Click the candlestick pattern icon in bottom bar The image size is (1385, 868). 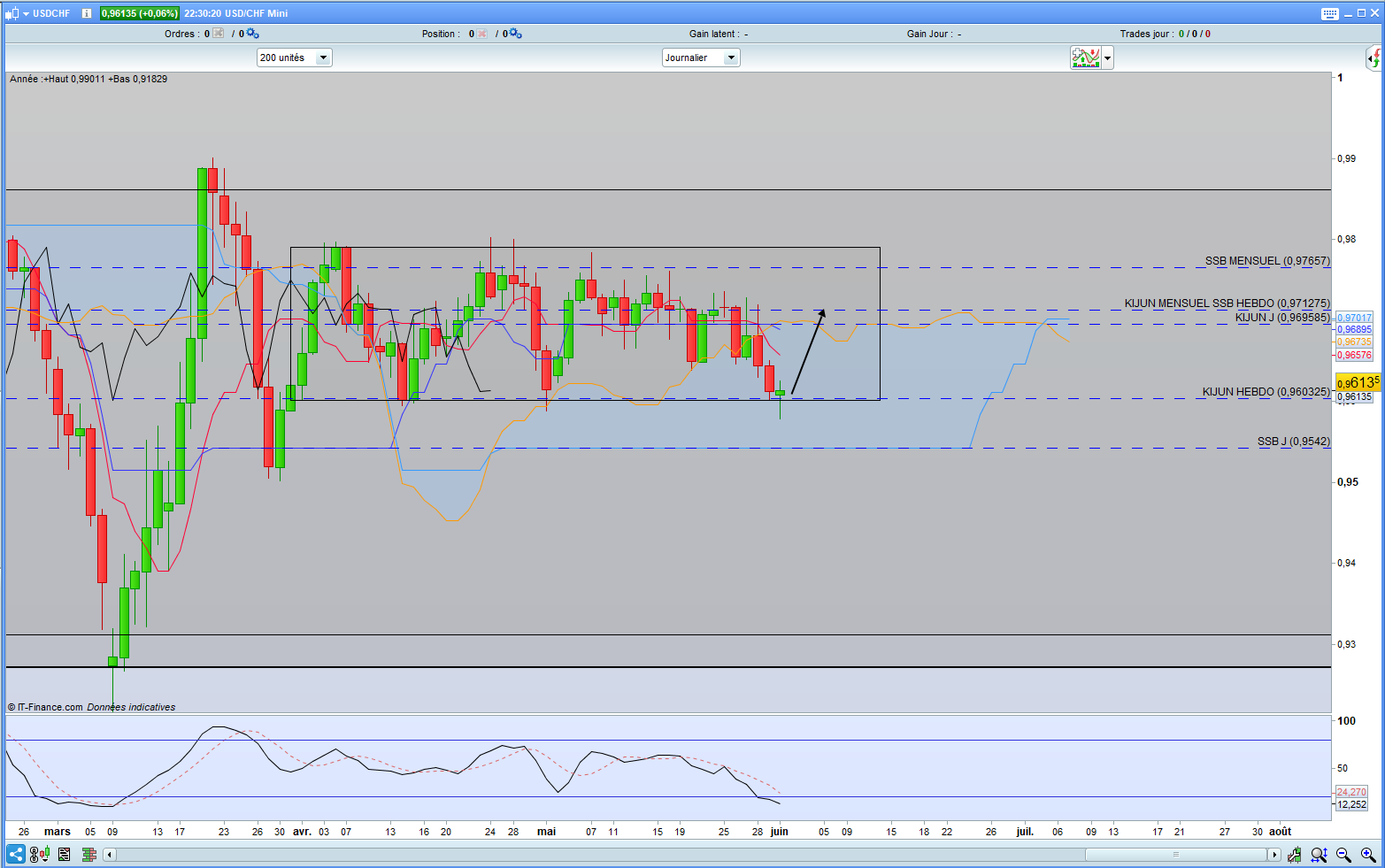[88, 855]
